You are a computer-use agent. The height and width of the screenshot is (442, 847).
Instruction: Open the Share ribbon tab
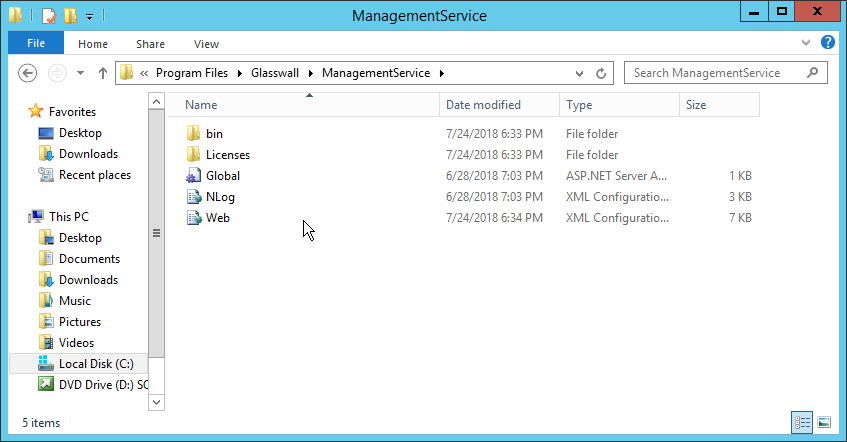pyautogui.click(x=150, y=44)
